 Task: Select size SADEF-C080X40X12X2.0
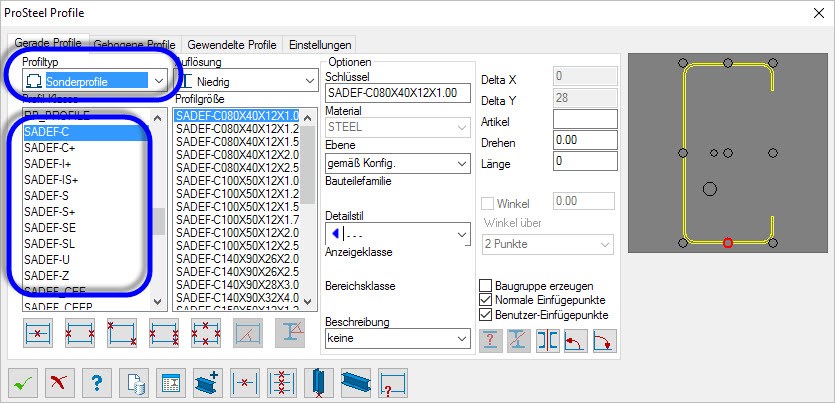click(238, 154)
